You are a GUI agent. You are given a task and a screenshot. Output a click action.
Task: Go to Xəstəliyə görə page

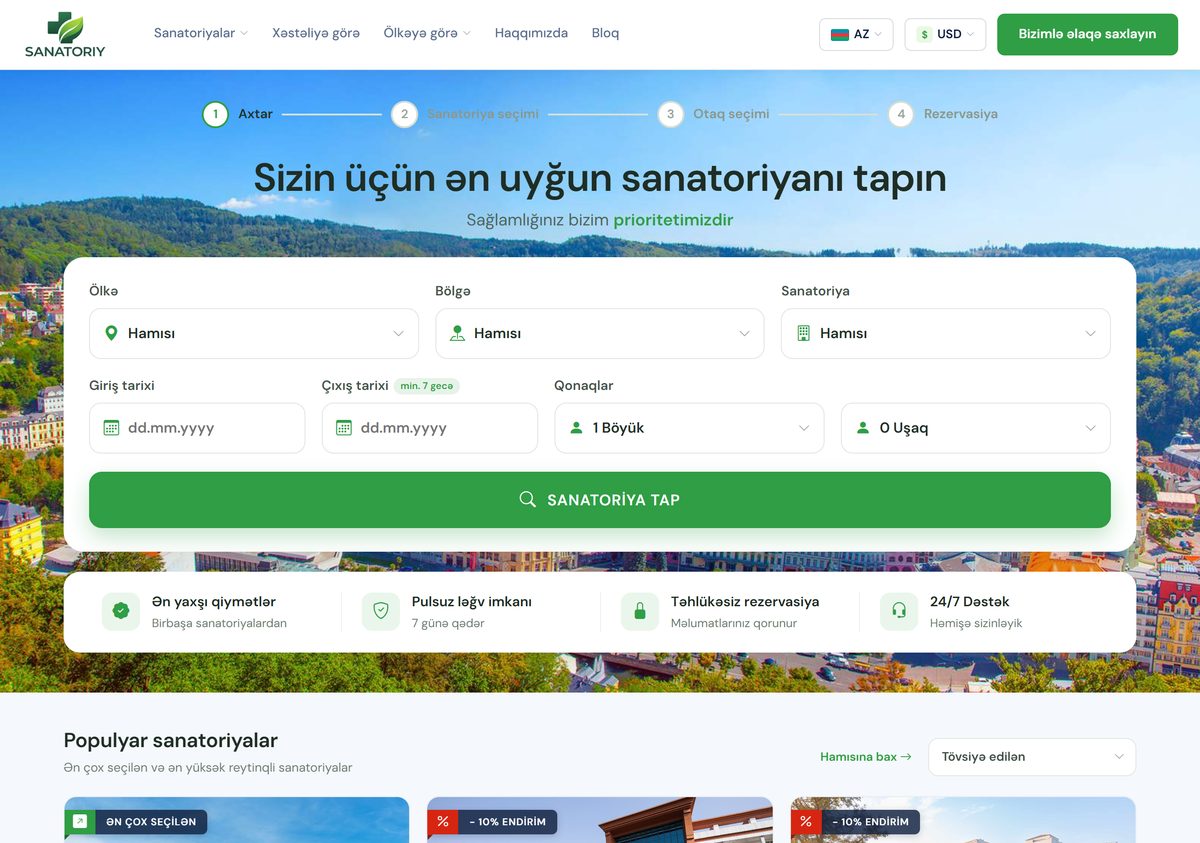click(x=316, y=33)
